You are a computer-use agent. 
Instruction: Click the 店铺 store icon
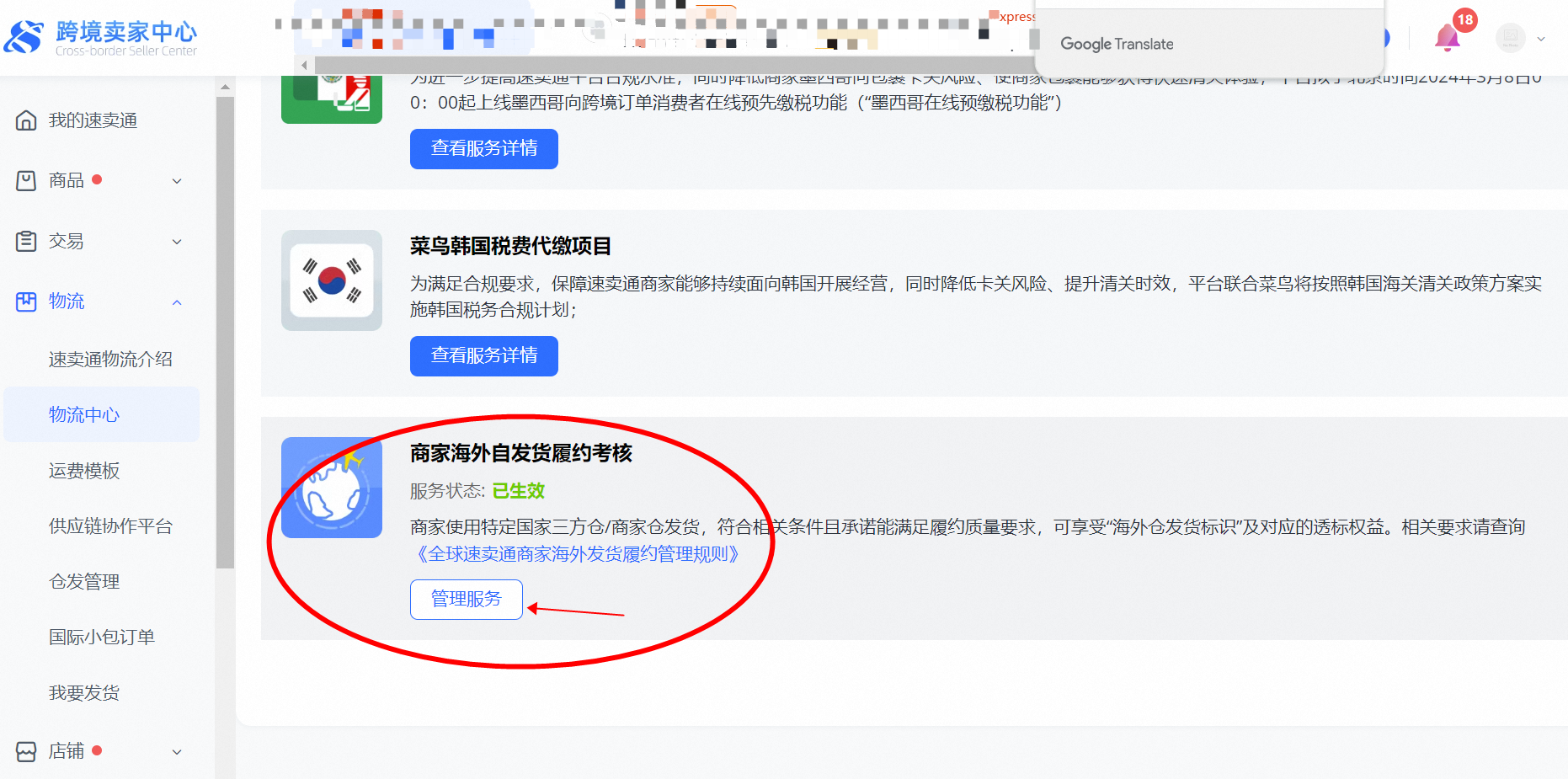(x=26, y=751)
